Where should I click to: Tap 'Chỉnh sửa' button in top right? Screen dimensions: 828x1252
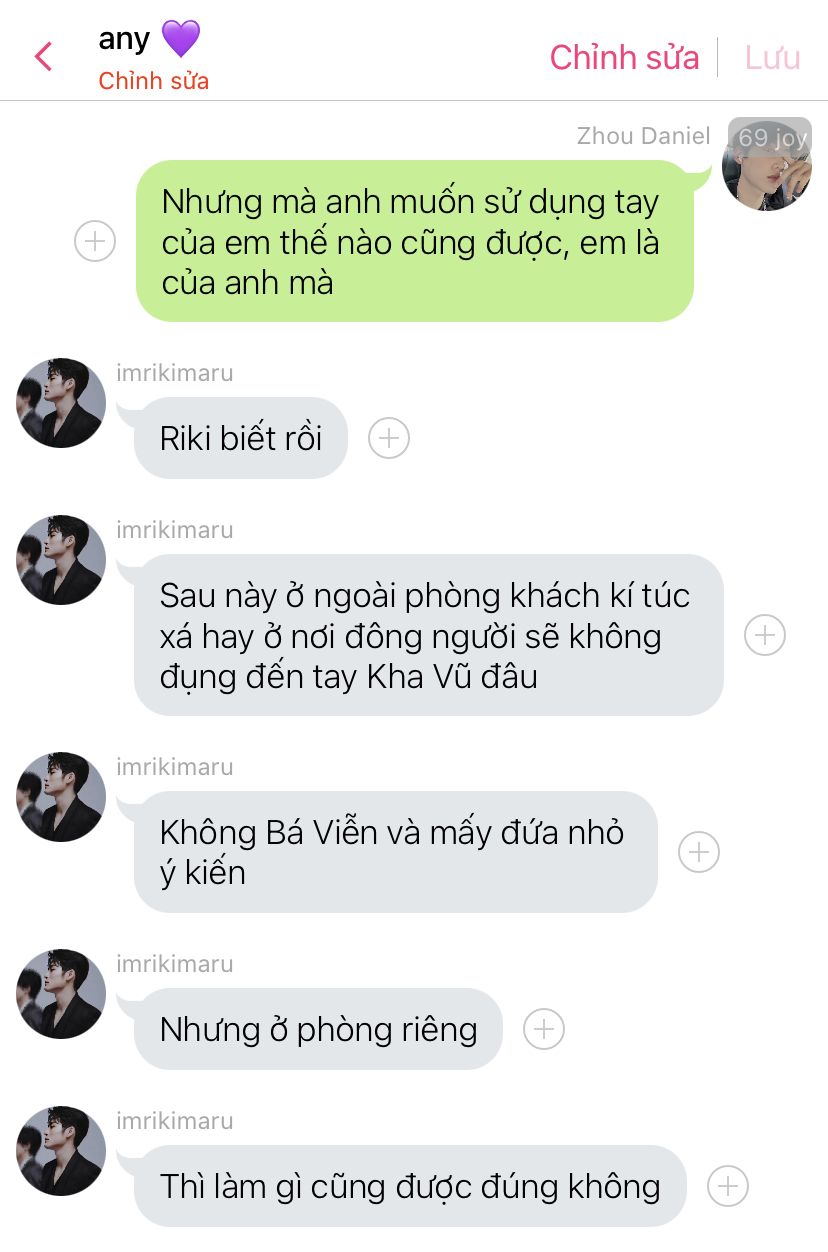624,57
